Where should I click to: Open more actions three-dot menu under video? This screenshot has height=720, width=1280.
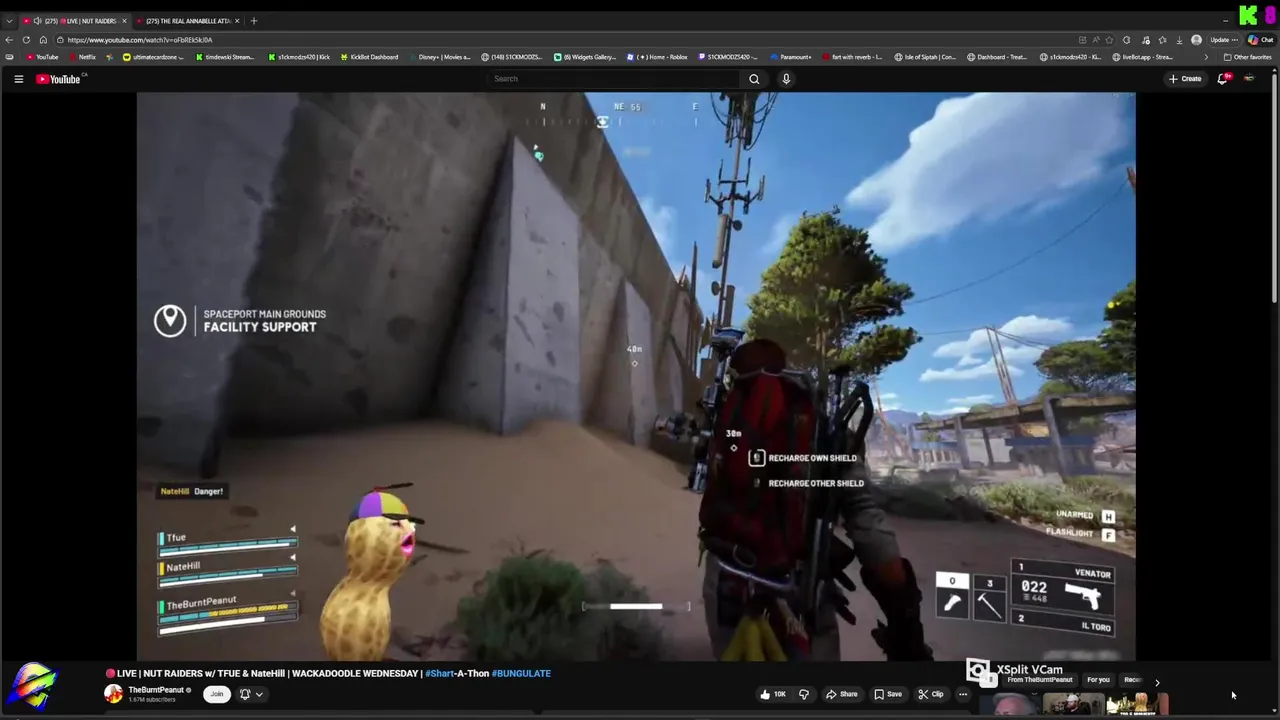pyautogui.click(x=963, y=694)
